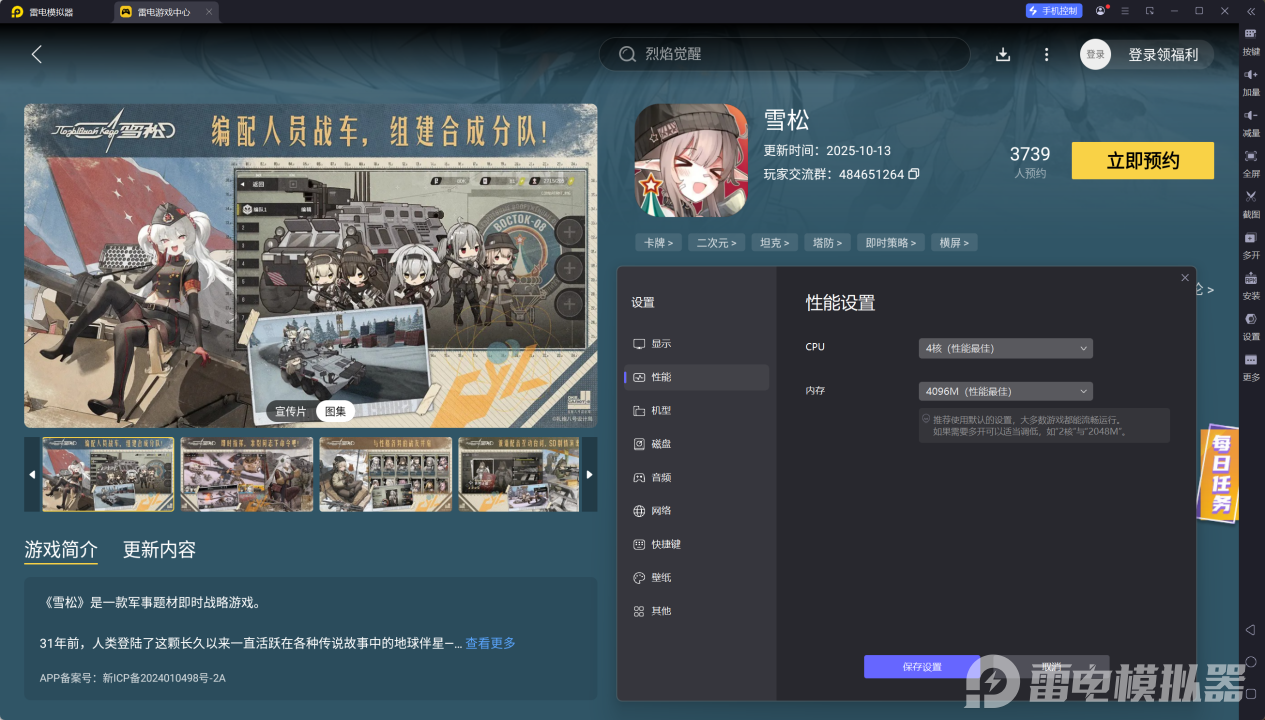The width and height of the screenshot is (1265, 720).
Task: Select the 机型 settings category
Action: (661, 411)
